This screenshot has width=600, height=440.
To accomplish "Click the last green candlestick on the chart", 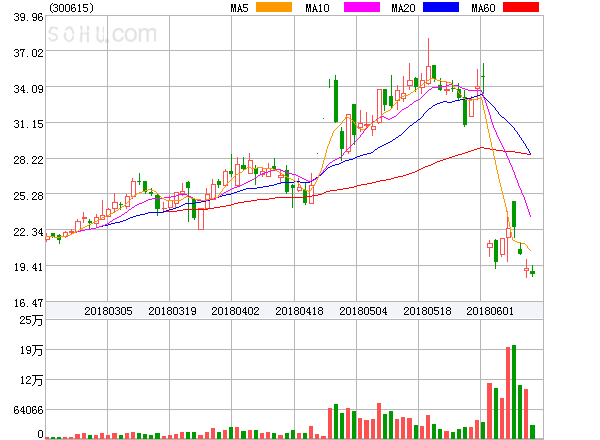I will [532, 271].
